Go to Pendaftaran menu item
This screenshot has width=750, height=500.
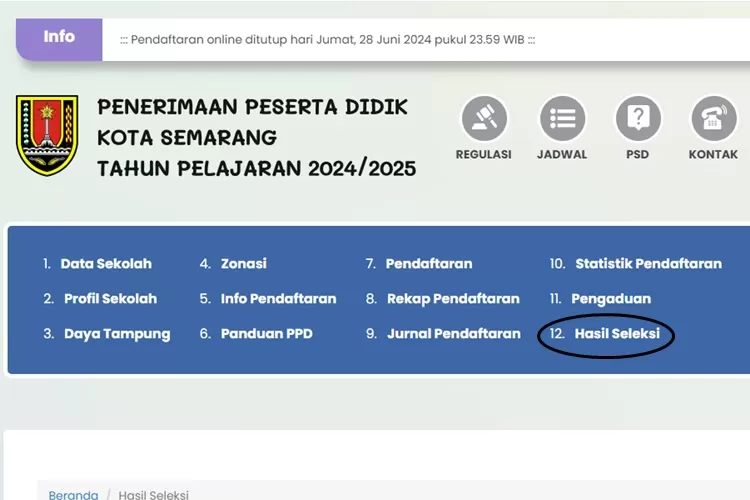pyautogui.click(x=429, y=264)
